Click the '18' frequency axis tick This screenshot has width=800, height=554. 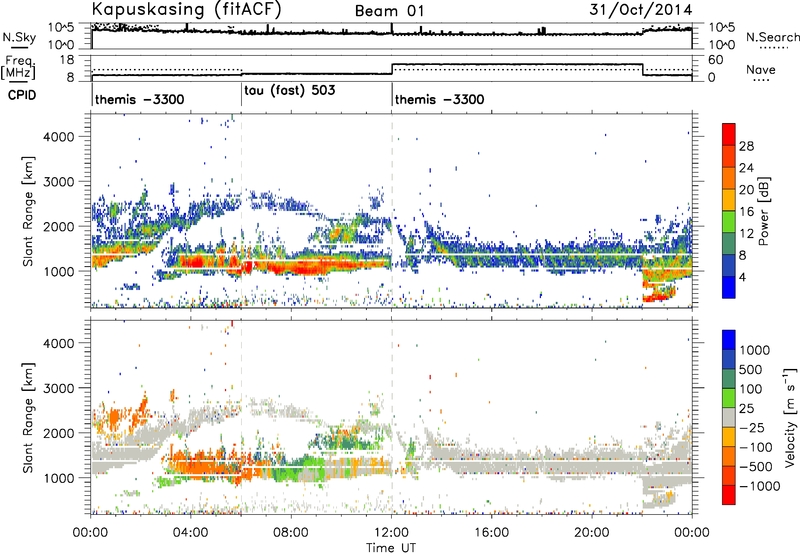67,60
